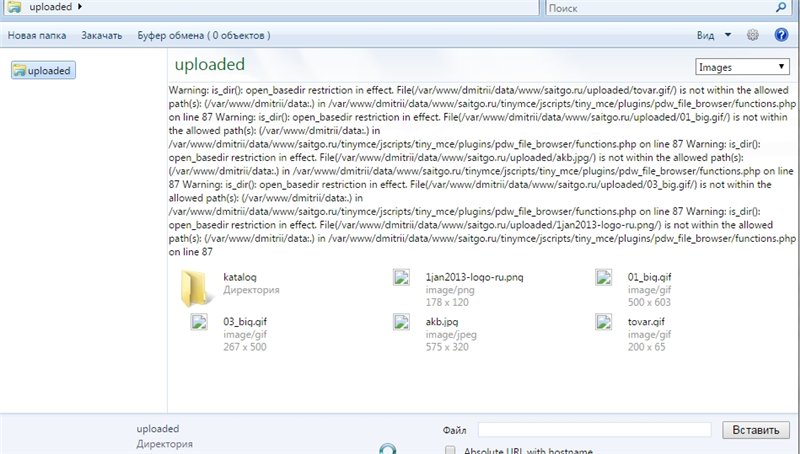
Task: Click the folder icon in the address bar
Action: (14, 7)
